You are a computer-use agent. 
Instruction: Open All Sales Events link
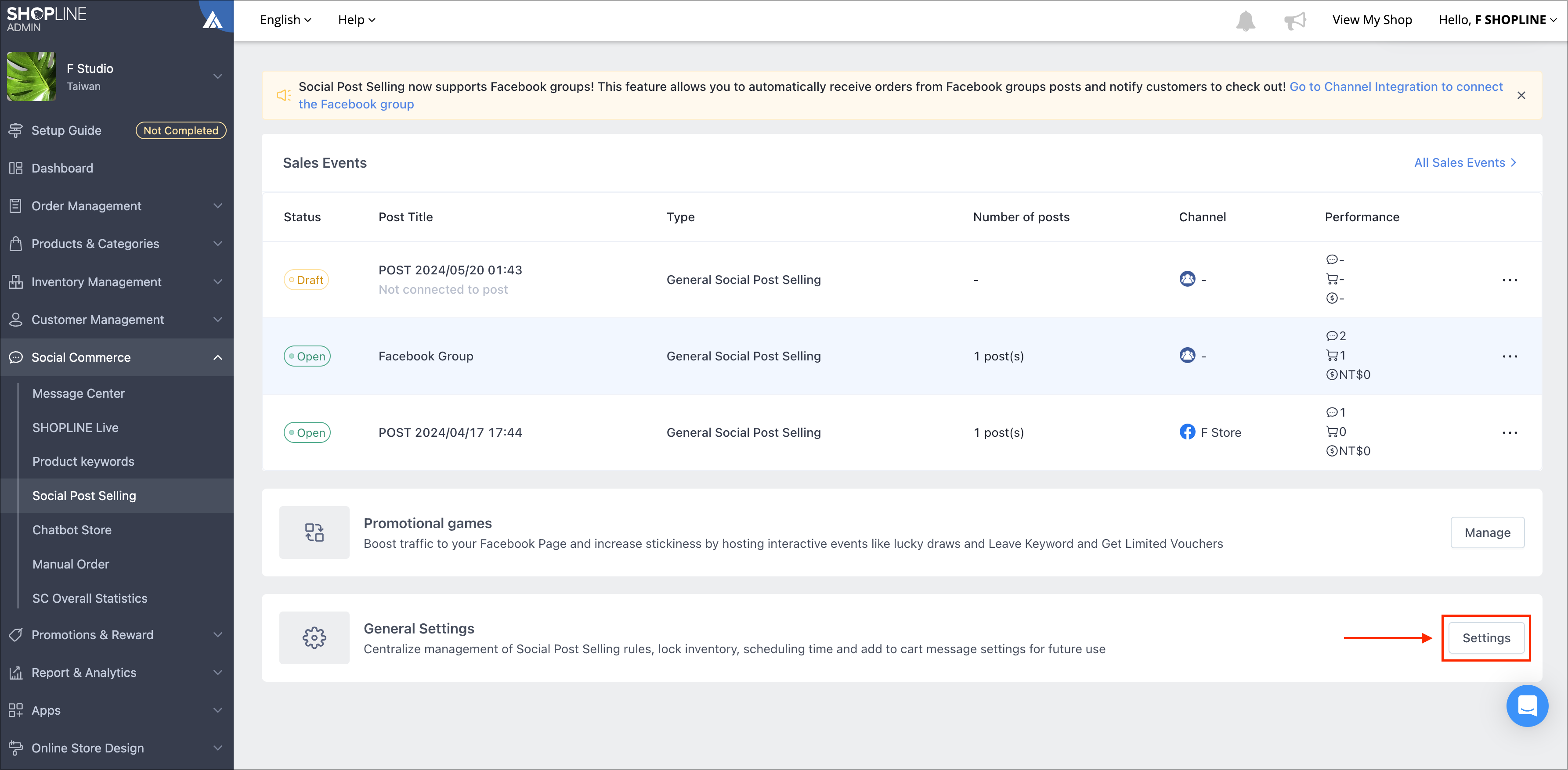pyautogui.click(x=1465, y=162)
